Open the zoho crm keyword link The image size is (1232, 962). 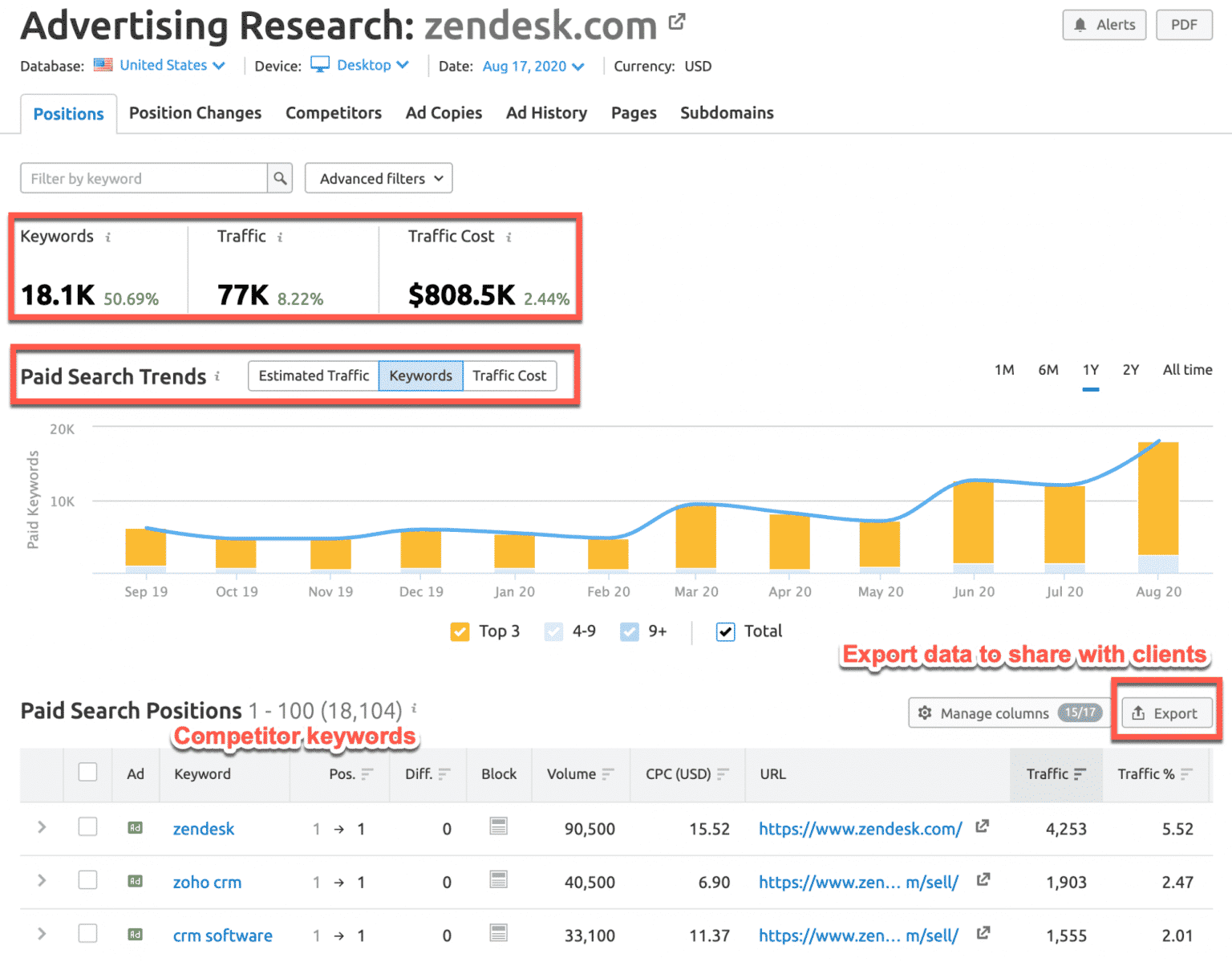(x=207, y=882)
